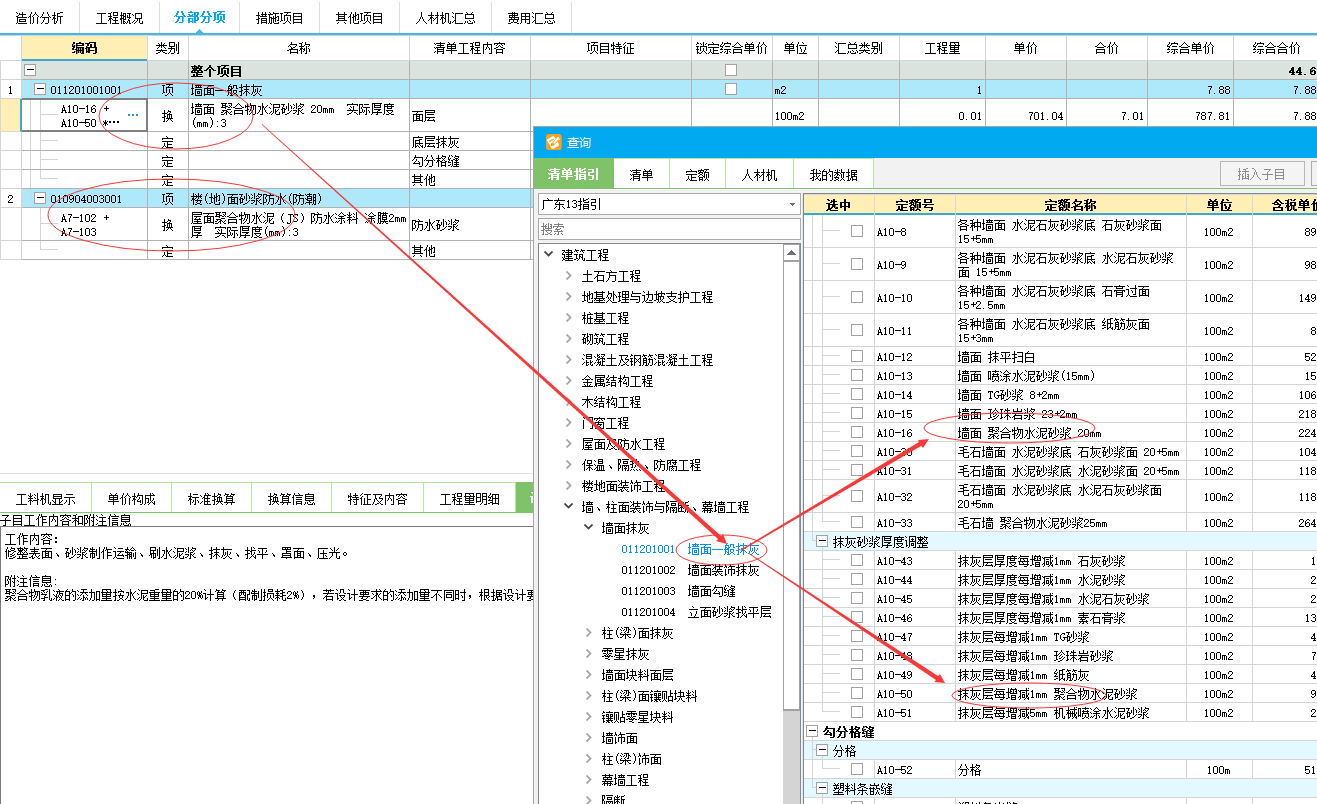
Task: Click the 编码 column header
Action: [x=85, y=47]
